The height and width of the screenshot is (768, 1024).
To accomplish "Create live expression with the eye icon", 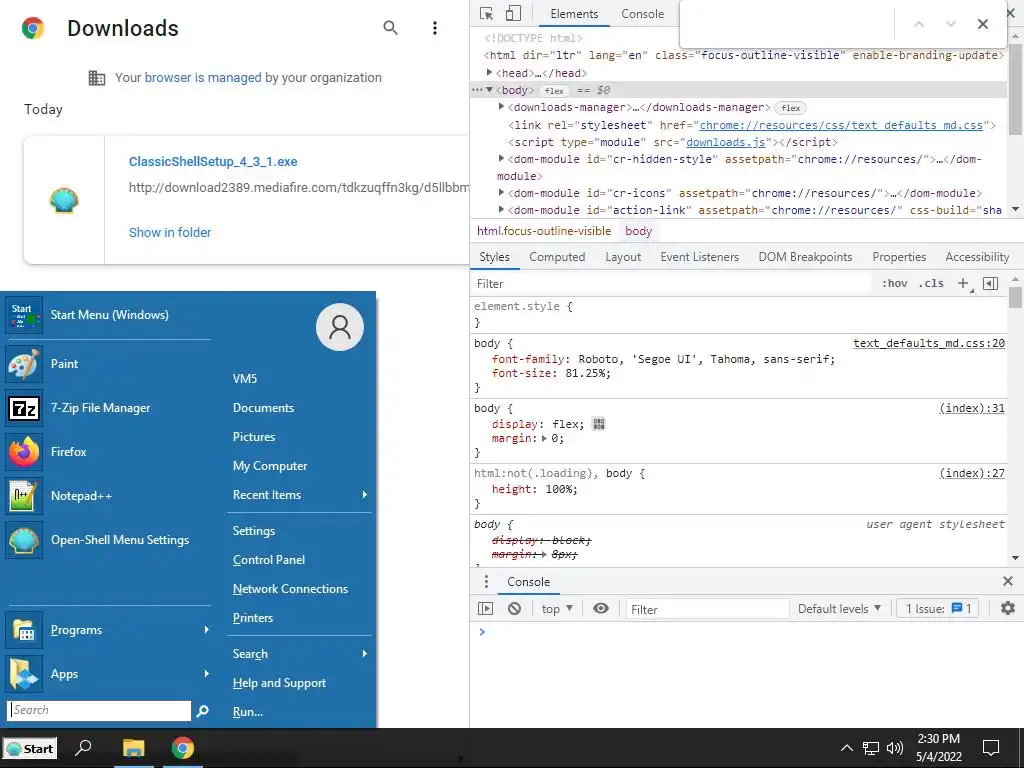I will (x=601, y=609).
